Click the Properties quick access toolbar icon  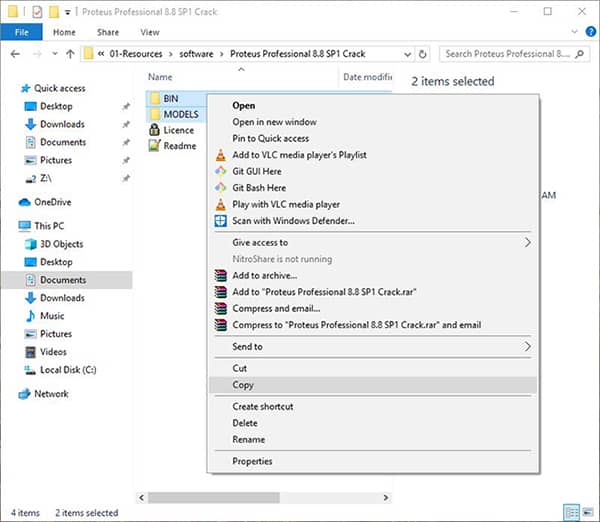[37, 12]
